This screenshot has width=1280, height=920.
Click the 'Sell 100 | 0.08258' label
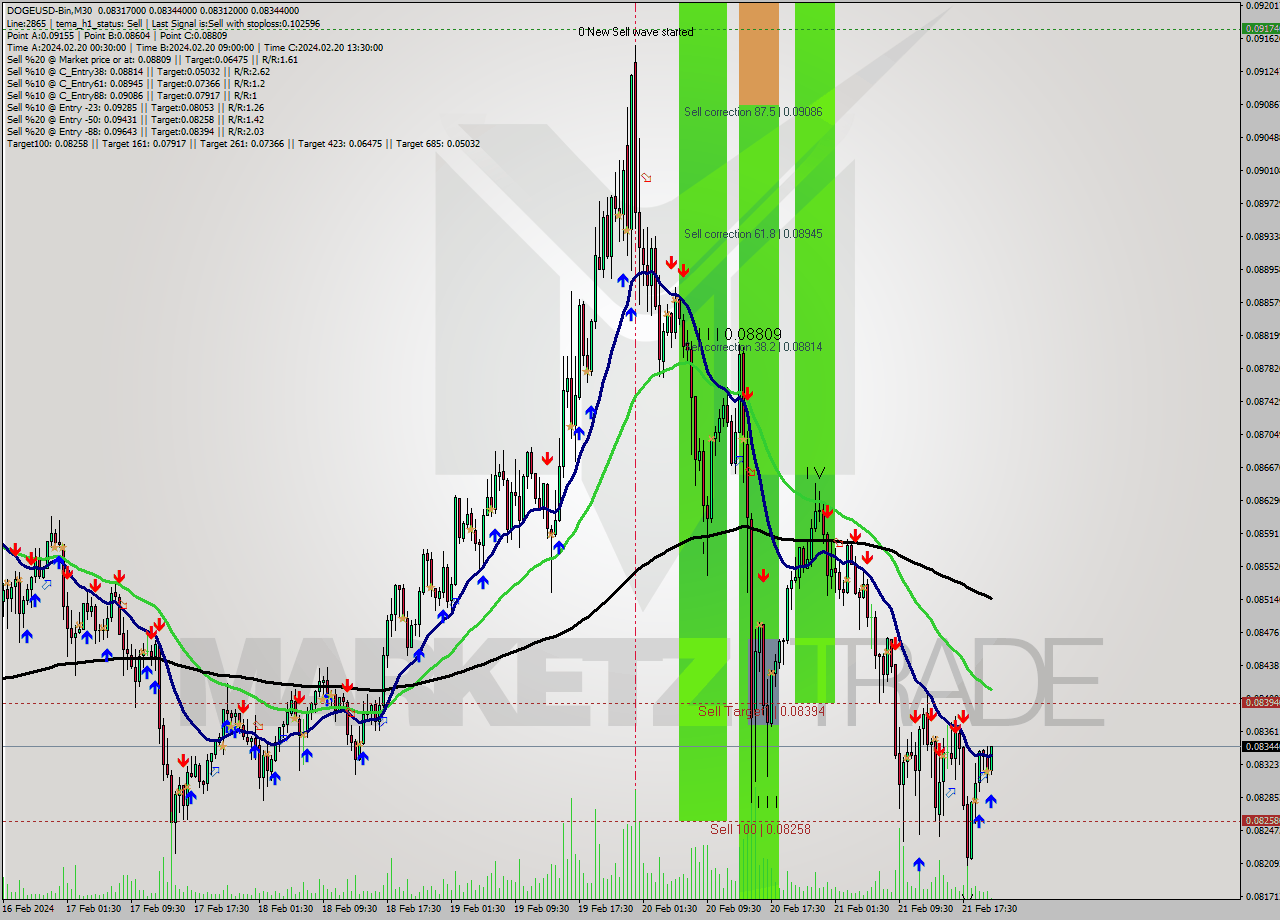760,829
